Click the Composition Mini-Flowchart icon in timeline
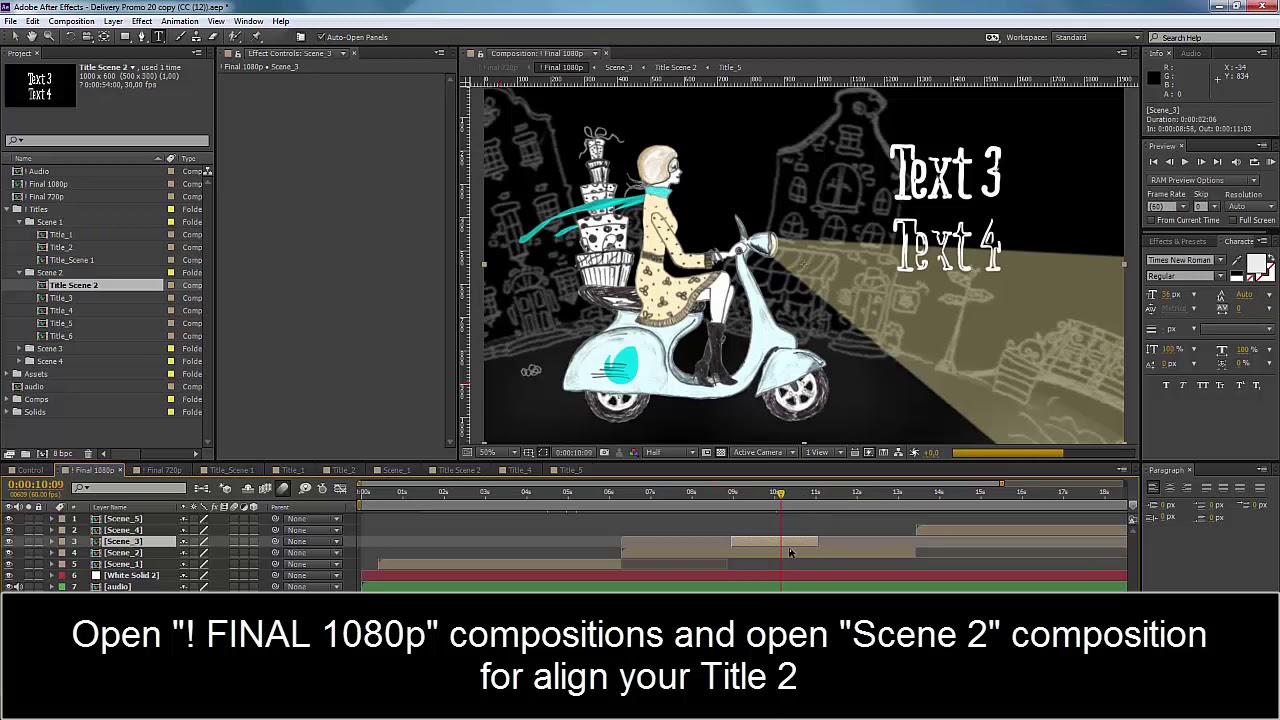Viewport: 1280px width, 720px height. click(x=202, y=488)
